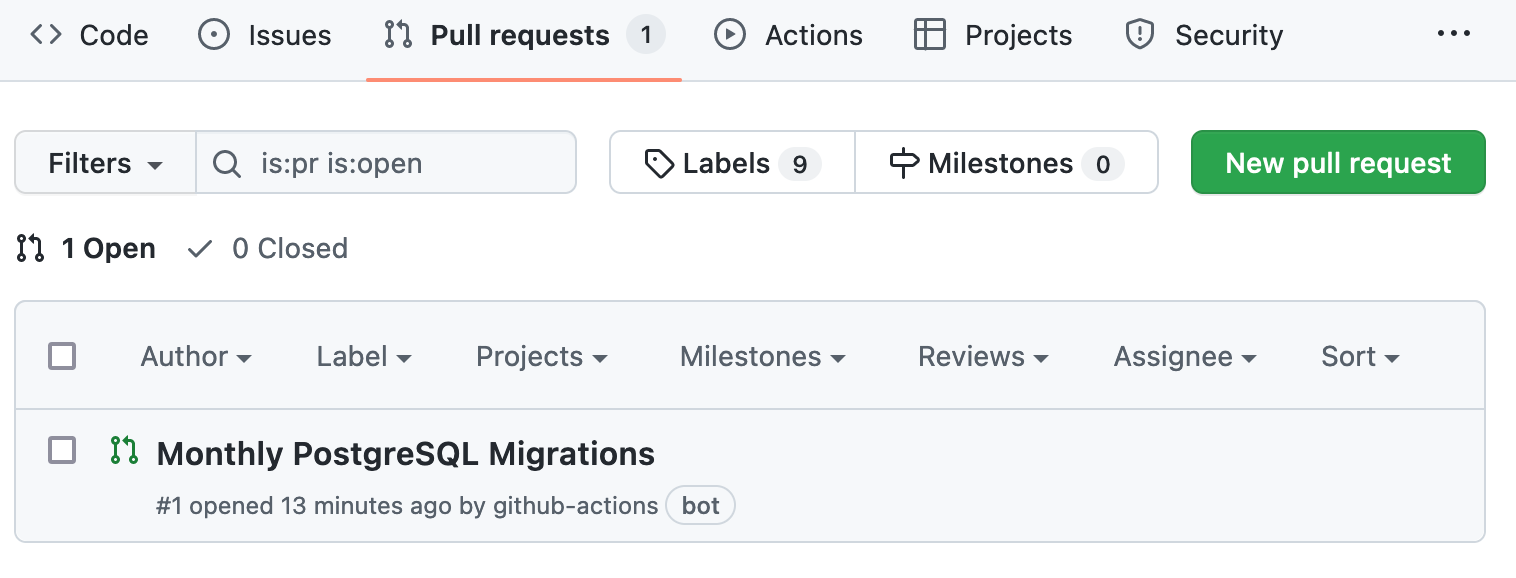Open the Milestones page
This screenshot has height=578, width=1516.
[1006, 162]
